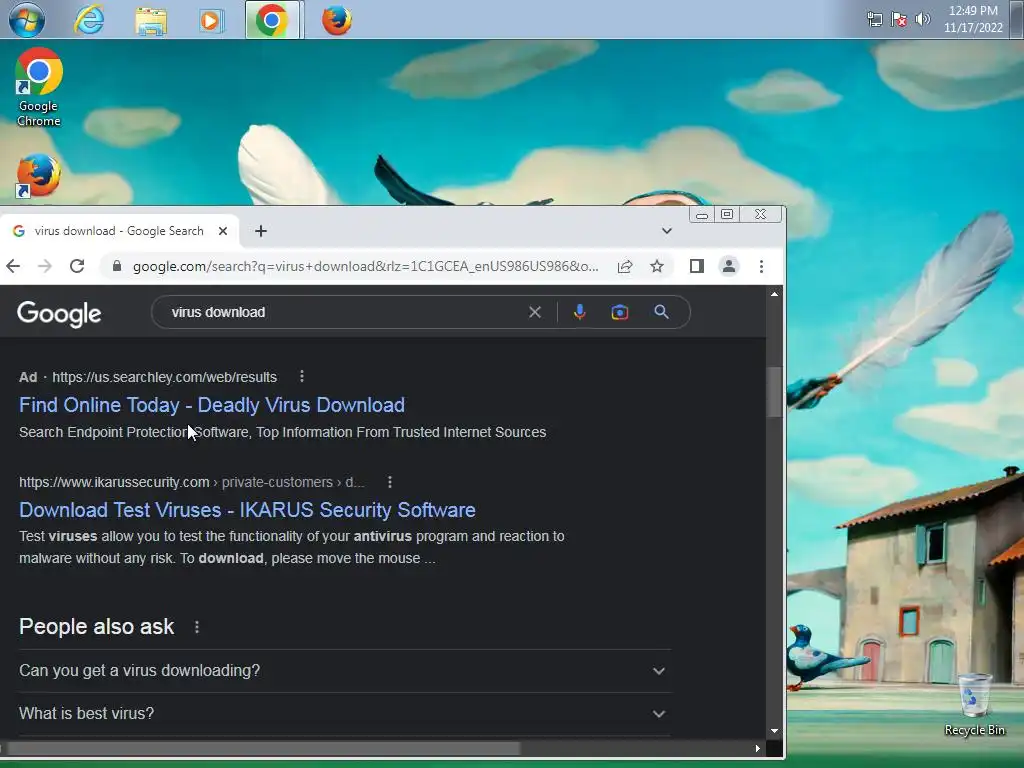Click the network tray icon
Image resolution: width=1024 pixels, height=768 pixels.
click(x=874, y=19)
